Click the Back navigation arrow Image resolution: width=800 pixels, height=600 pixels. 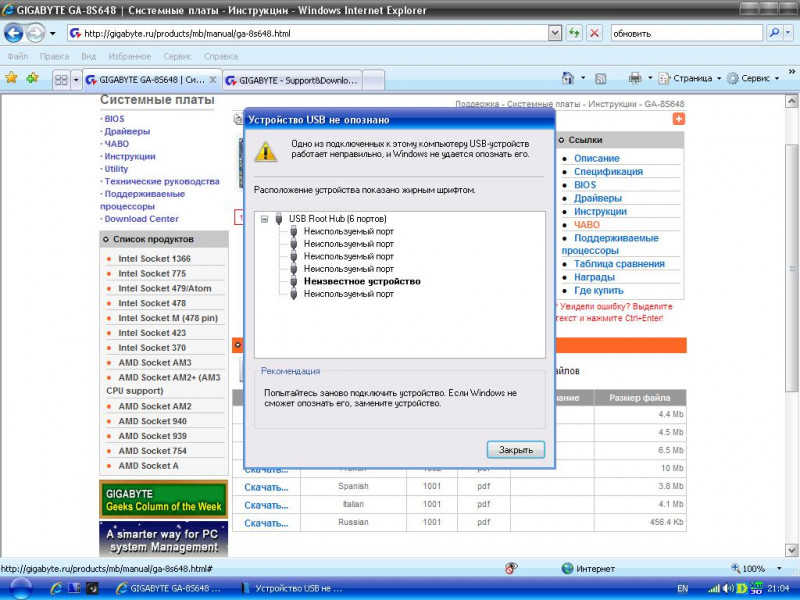pos(14,34)
